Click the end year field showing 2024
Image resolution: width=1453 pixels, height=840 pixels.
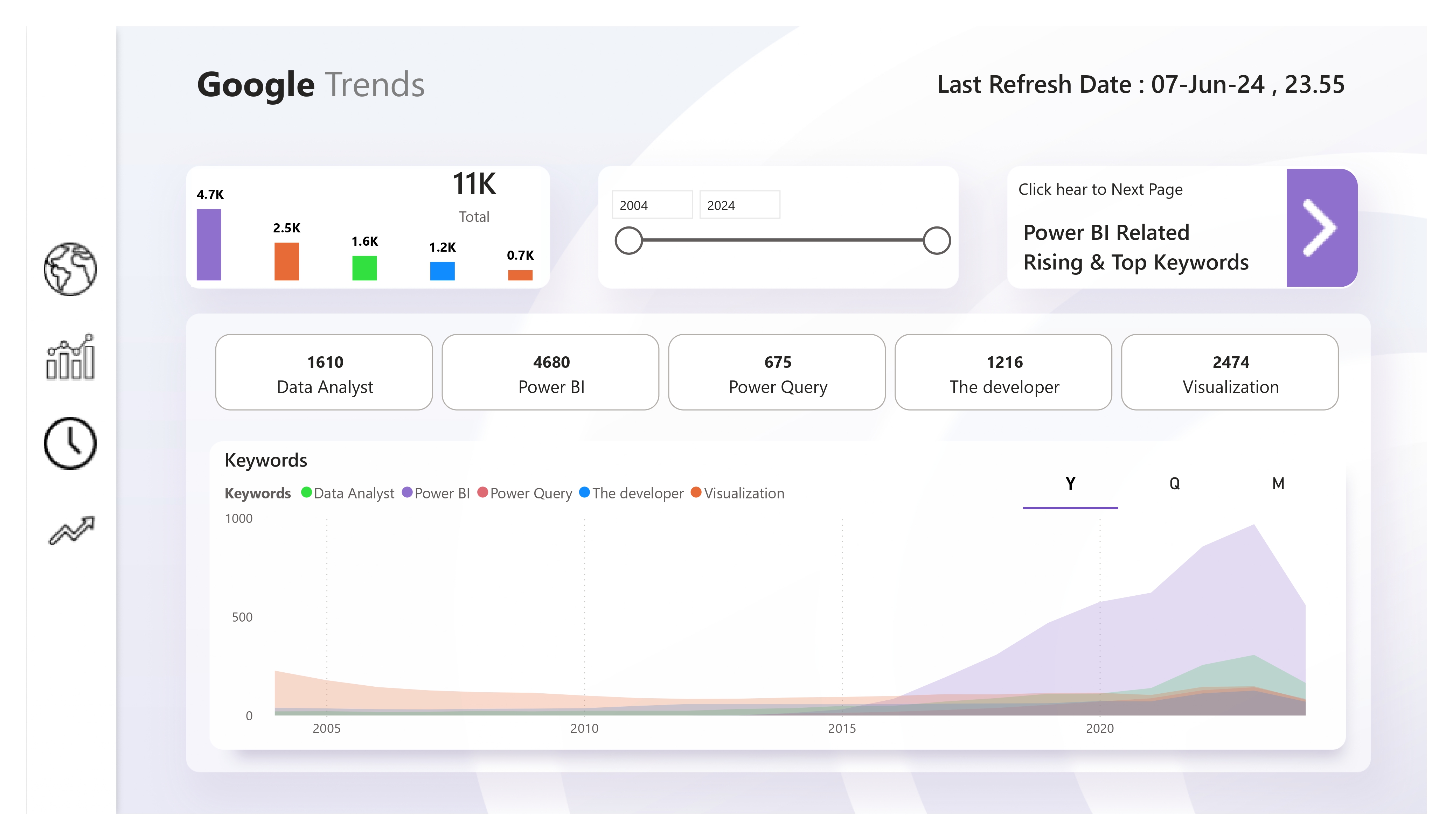coord(740,205)
